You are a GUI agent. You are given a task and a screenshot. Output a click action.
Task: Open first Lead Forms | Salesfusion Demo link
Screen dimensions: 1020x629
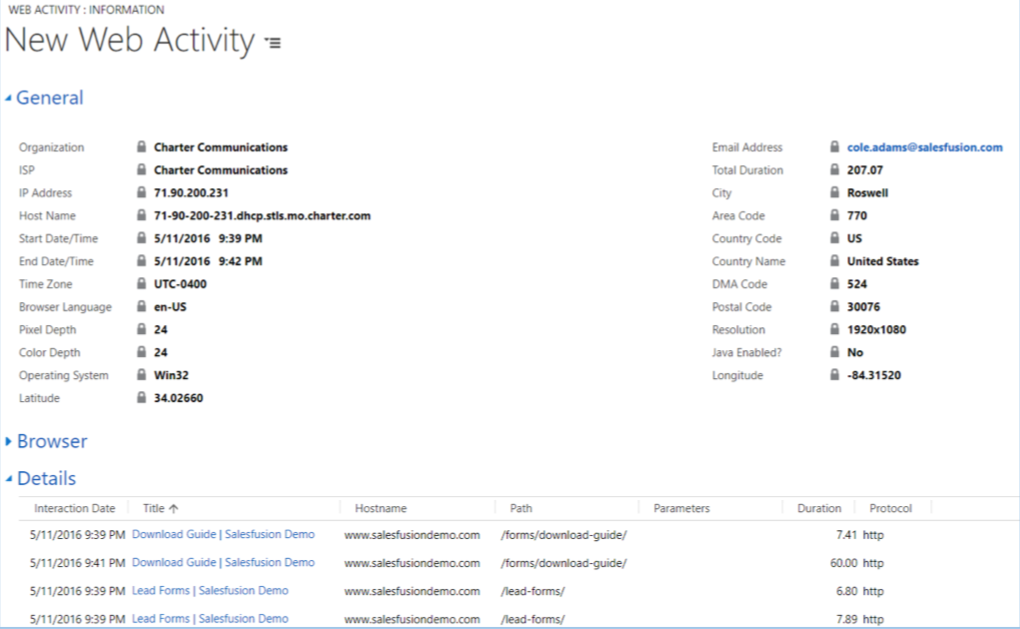[x=210, y=591]
